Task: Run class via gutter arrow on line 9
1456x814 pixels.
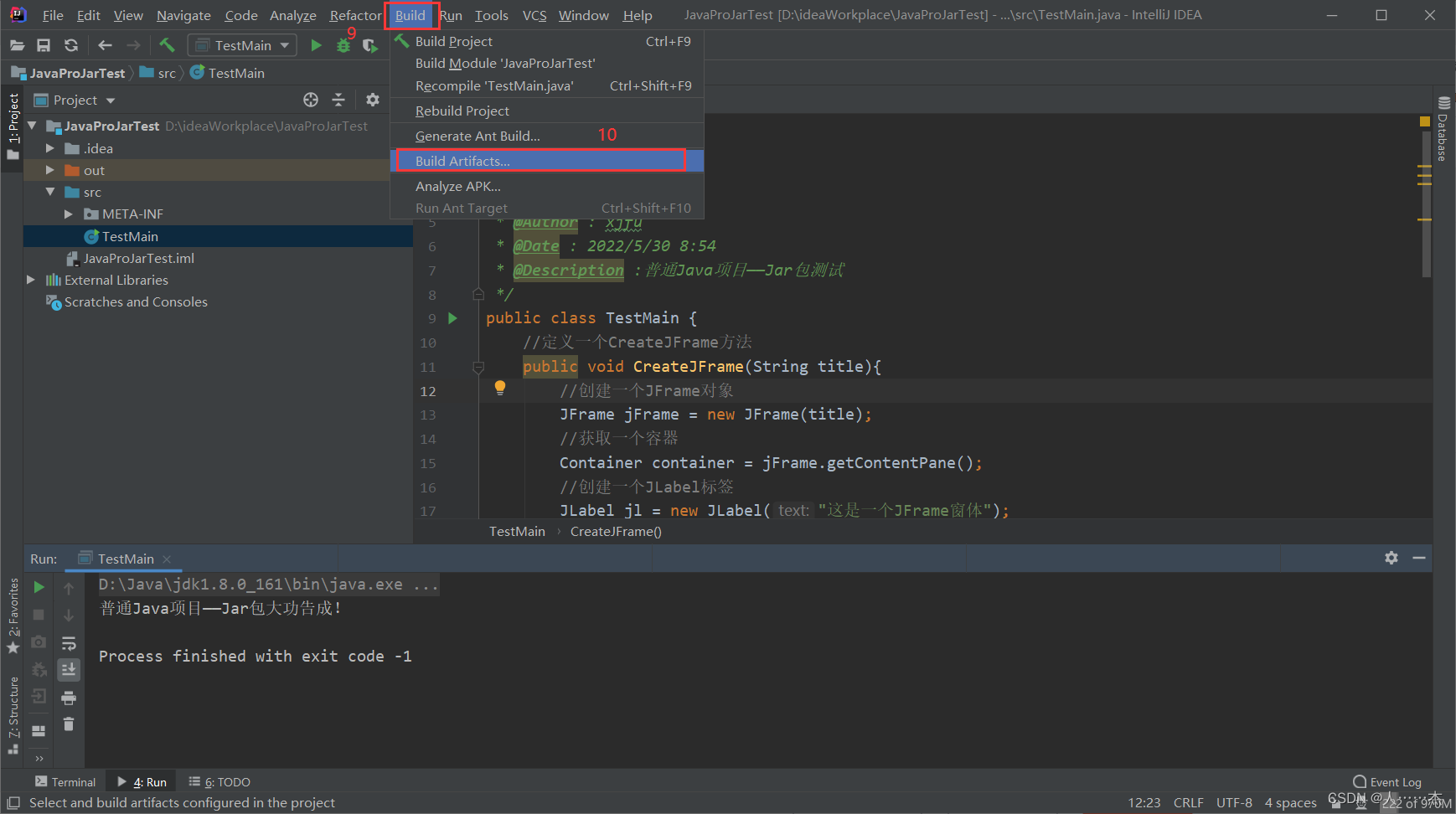Action: [453, 318]
